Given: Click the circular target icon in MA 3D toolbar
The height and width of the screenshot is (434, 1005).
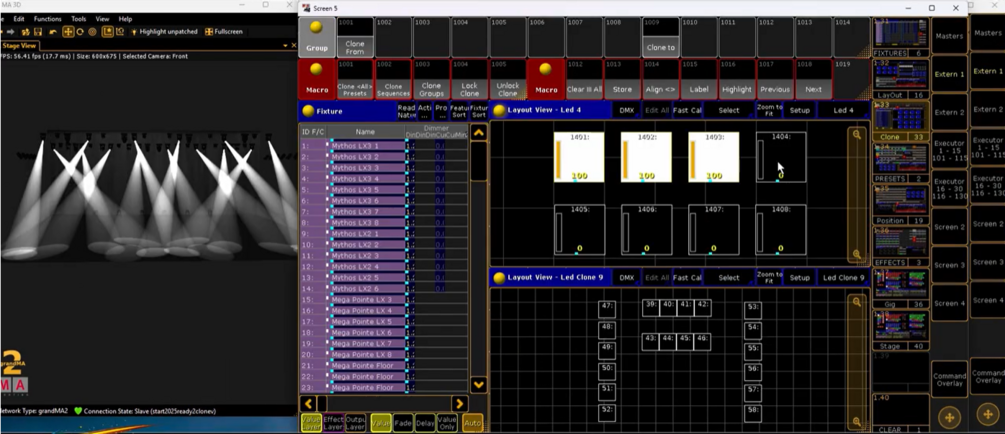Looking at the screenshot, I should tap(92, 31).
